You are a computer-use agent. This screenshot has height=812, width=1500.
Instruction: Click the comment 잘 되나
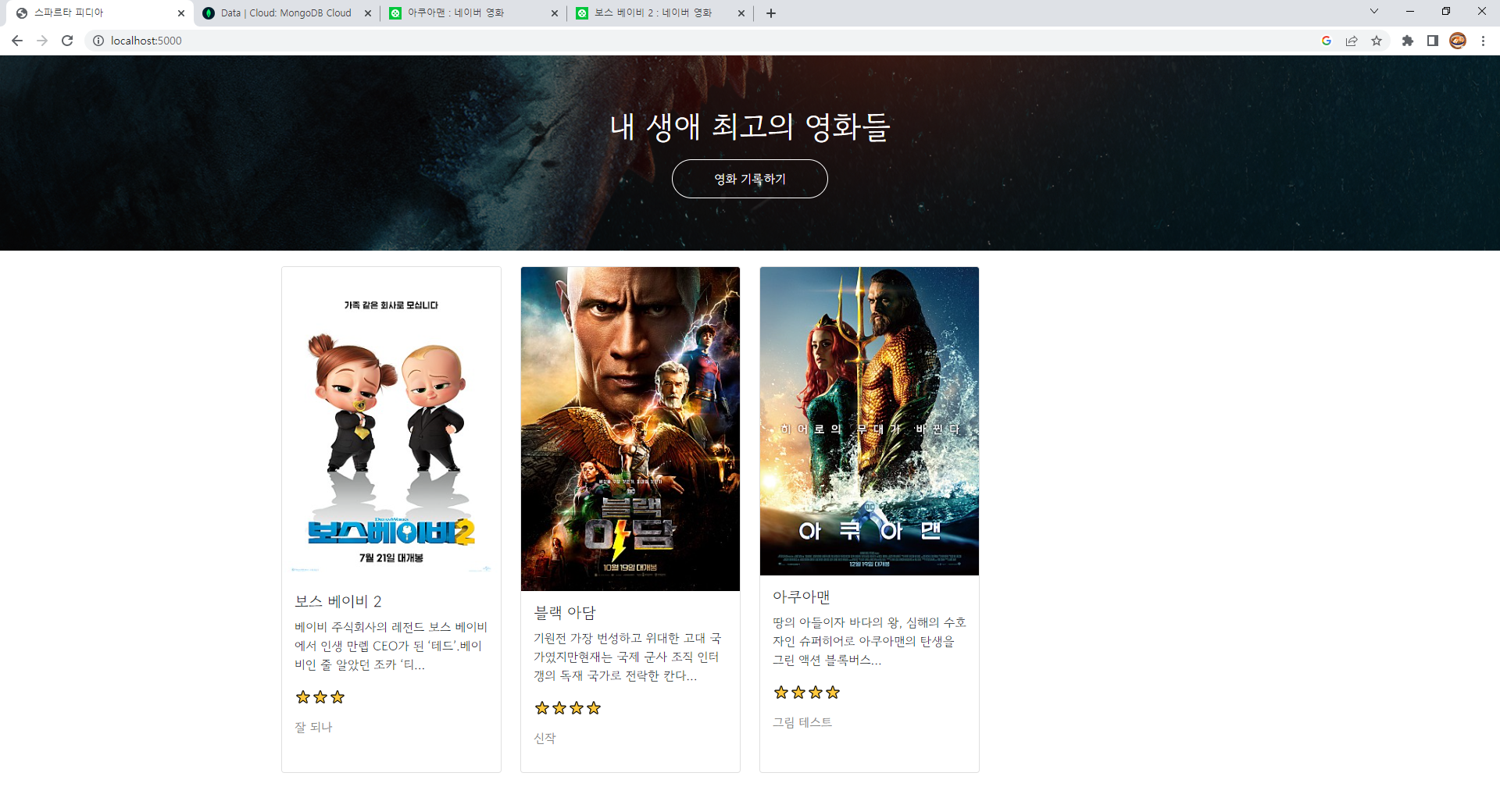[313, 727]
